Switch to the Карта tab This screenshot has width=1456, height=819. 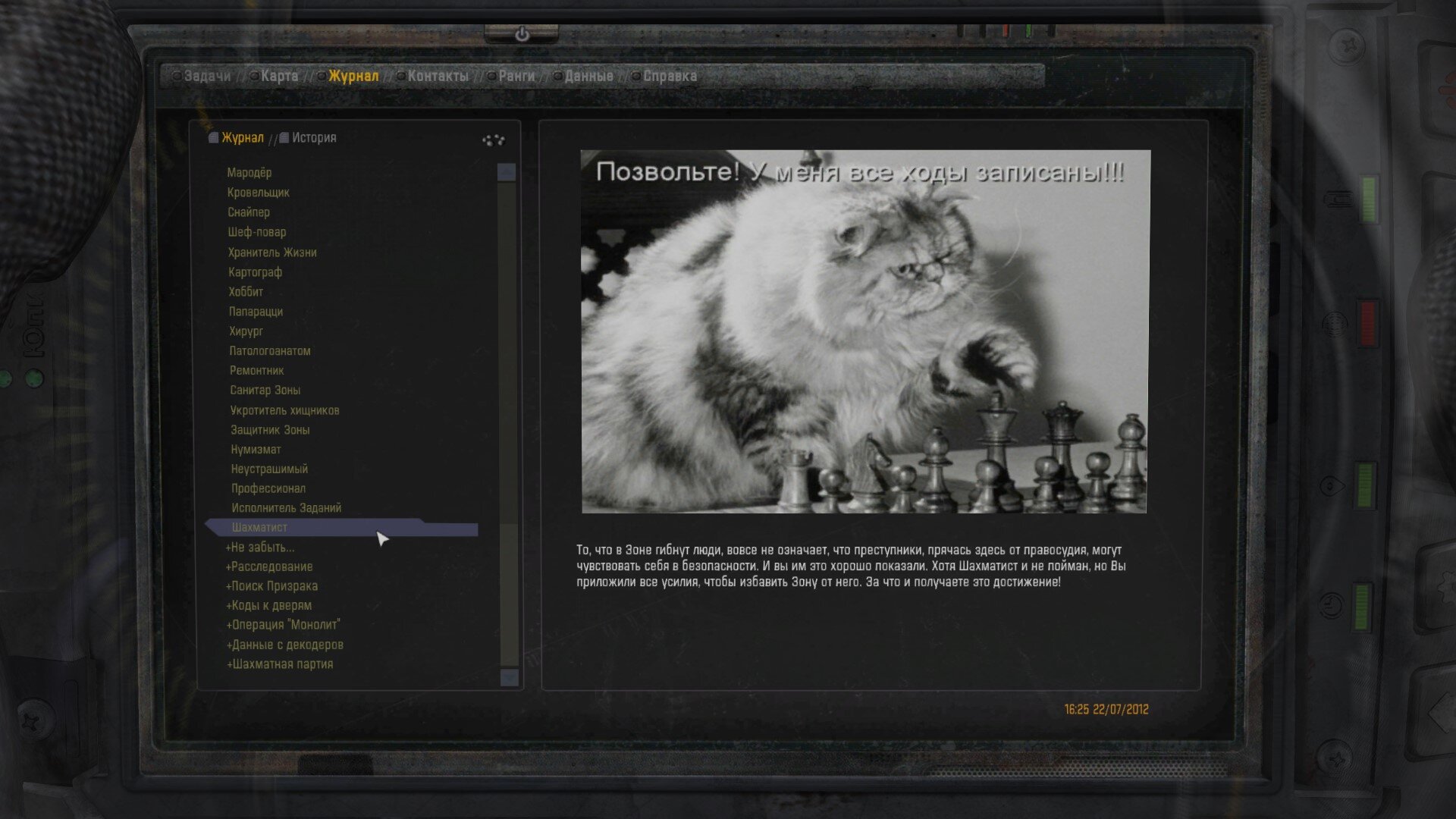pyautogui.click(x=279, y=76)
